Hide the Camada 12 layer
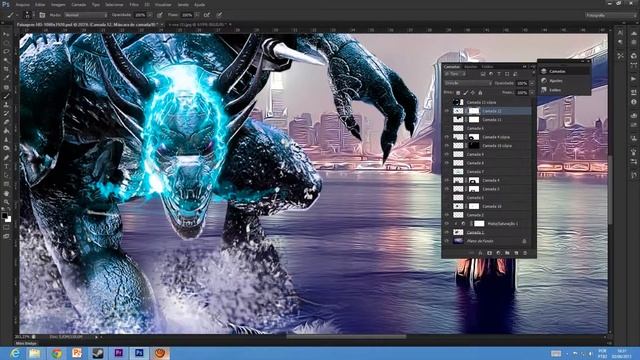640x360 pixels. click(447, 111)
